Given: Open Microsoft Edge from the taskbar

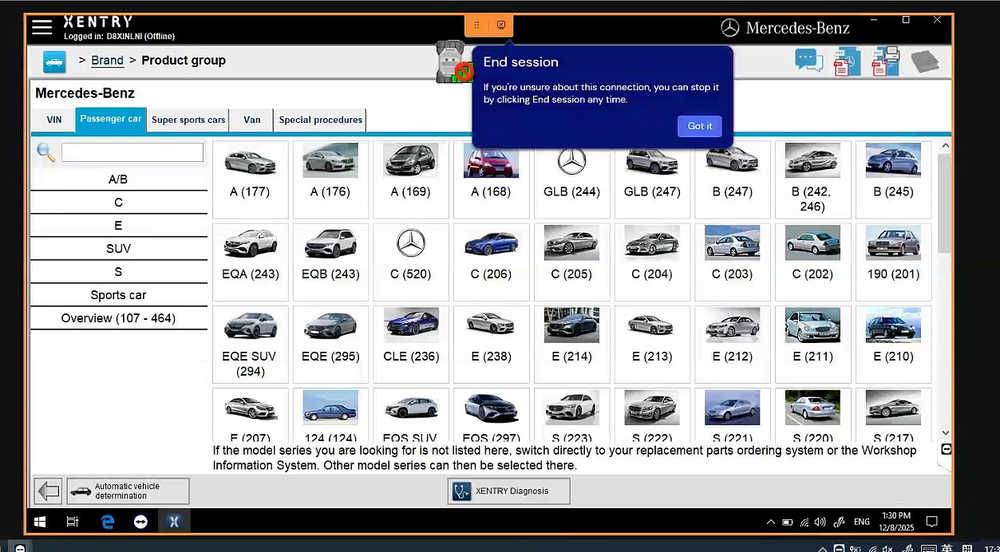Looking at the screenshot, I should pyautogui.click(x=107, y=522).
